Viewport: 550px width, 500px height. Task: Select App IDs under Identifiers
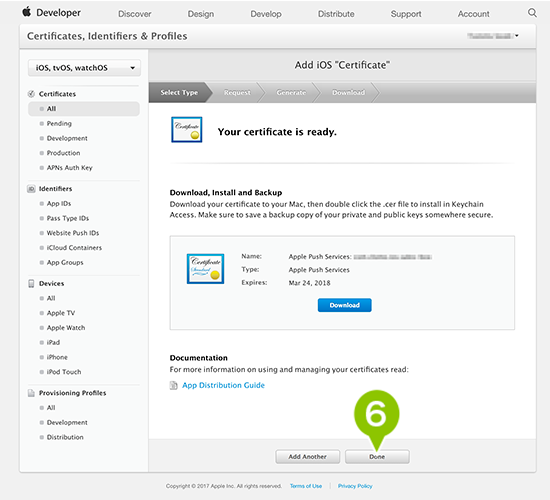pos(59,204)
